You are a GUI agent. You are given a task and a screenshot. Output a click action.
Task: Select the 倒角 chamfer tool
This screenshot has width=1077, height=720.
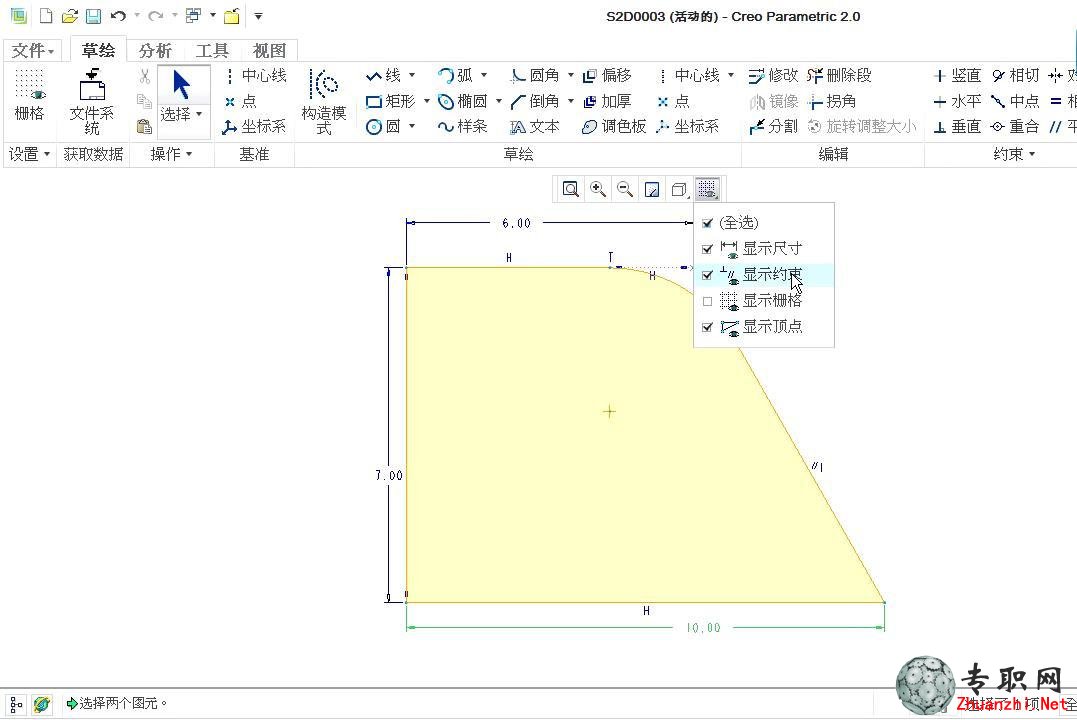[535, 102]
